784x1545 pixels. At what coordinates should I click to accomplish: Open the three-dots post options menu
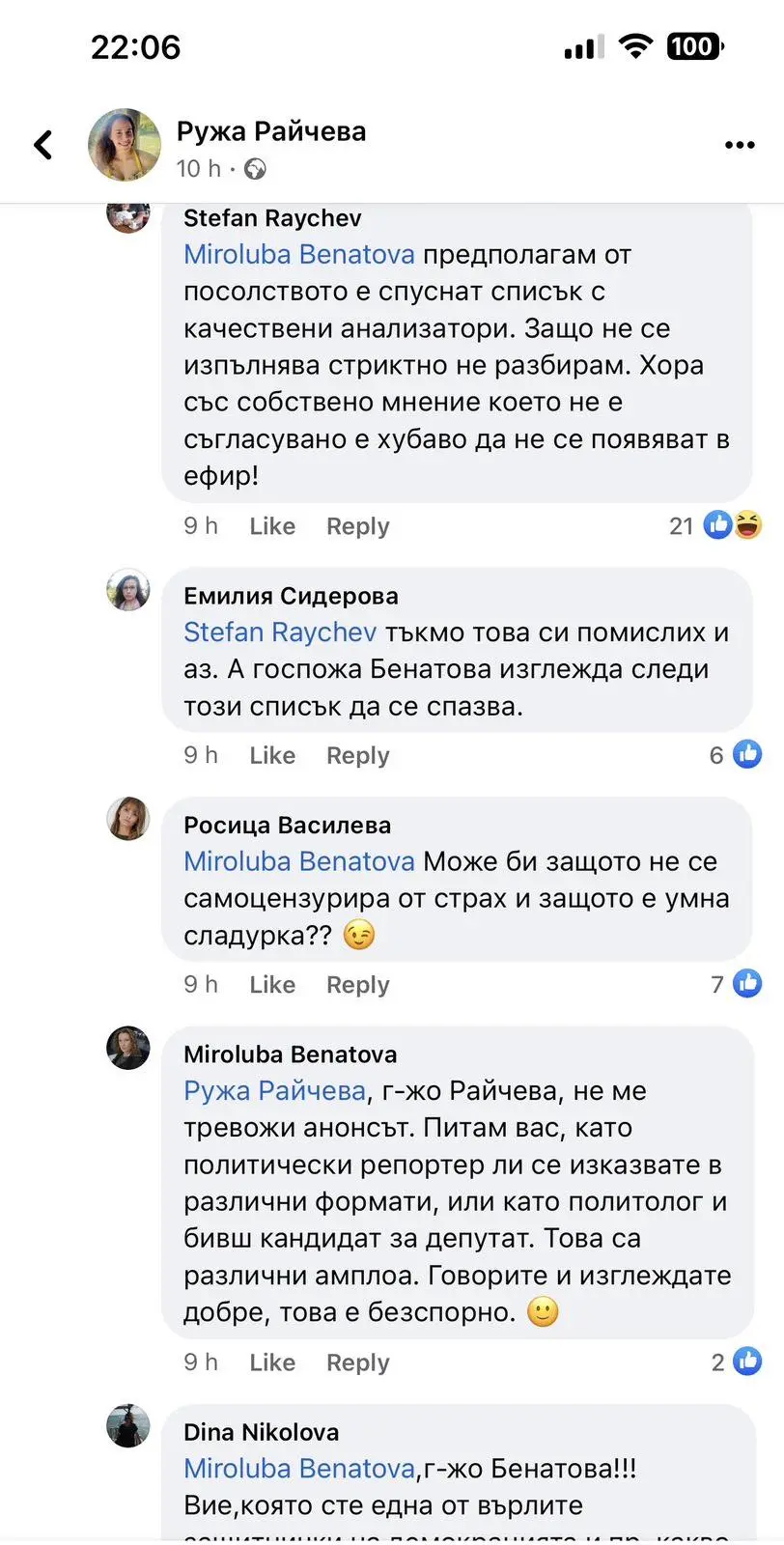(x=740, y=145)
